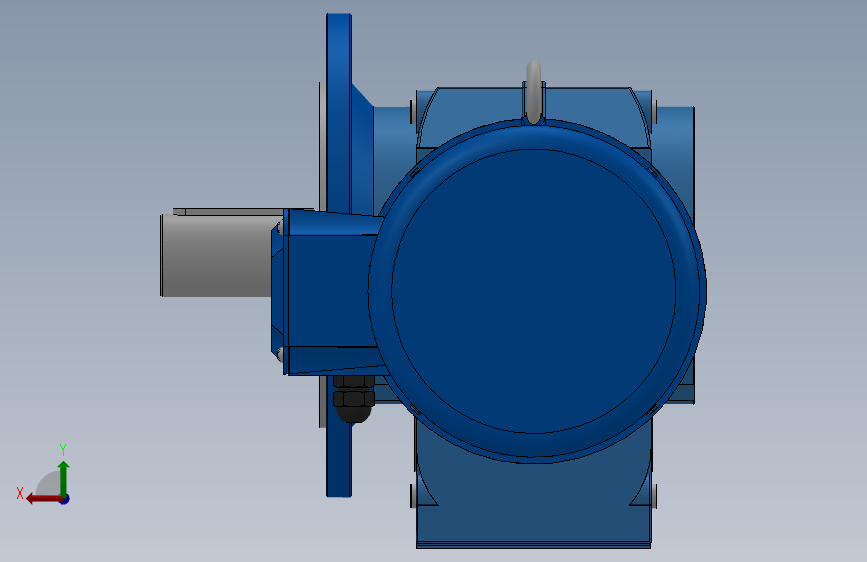Select the vertical blue mounting flange plate
867x562 pixels.
[339, 111]
